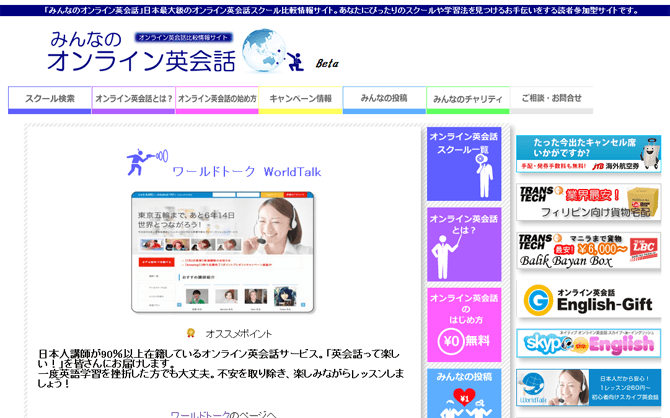Open the オンライン英会話スクール一覧 sidebar tile

coord(464,164)
